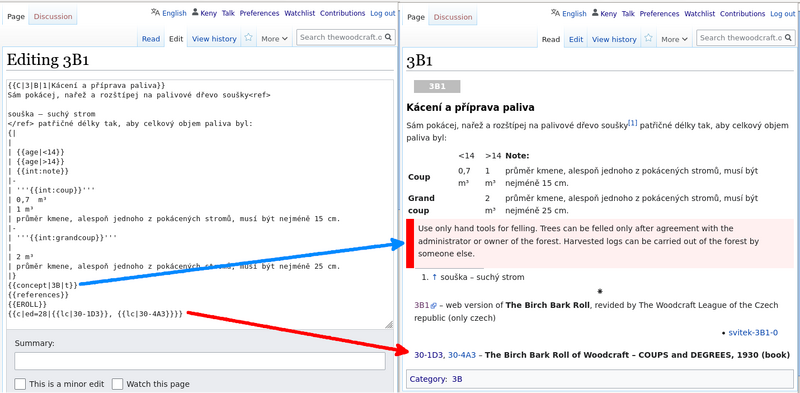Check 'This is a minor edit' box

20,384
